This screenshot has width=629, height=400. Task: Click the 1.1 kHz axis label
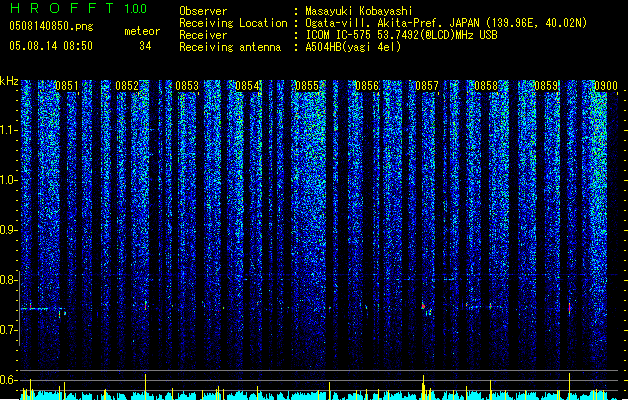8,130
